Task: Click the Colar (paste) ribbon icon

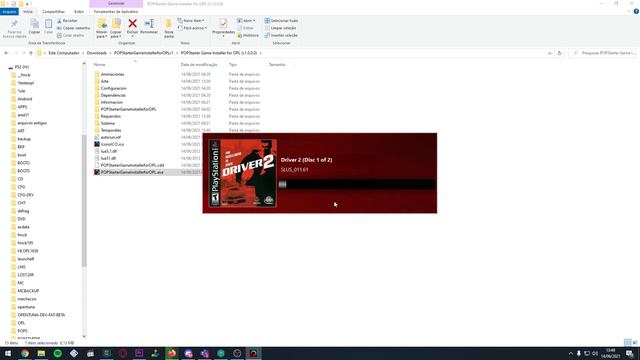Action: pos(49,26)
